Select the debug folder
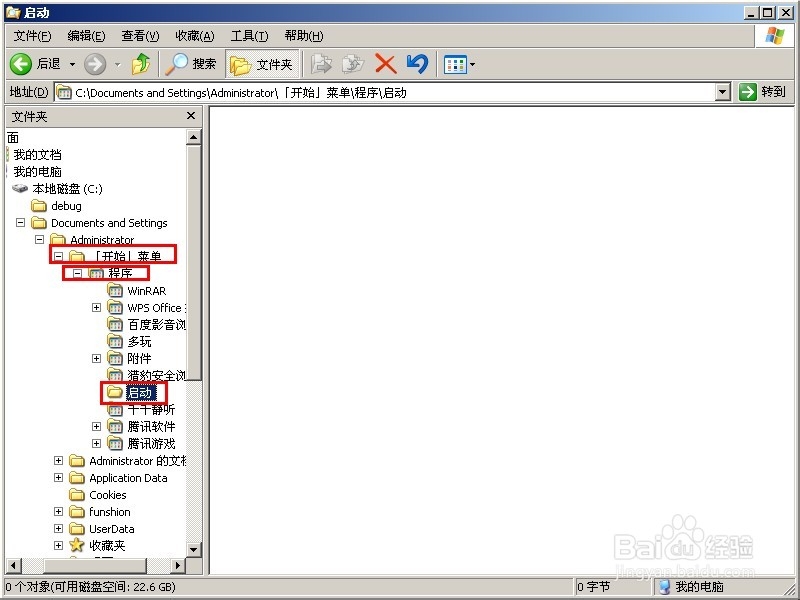Viewport: 800px width, 600px height. pyautogui.click(x=66, y=206)
